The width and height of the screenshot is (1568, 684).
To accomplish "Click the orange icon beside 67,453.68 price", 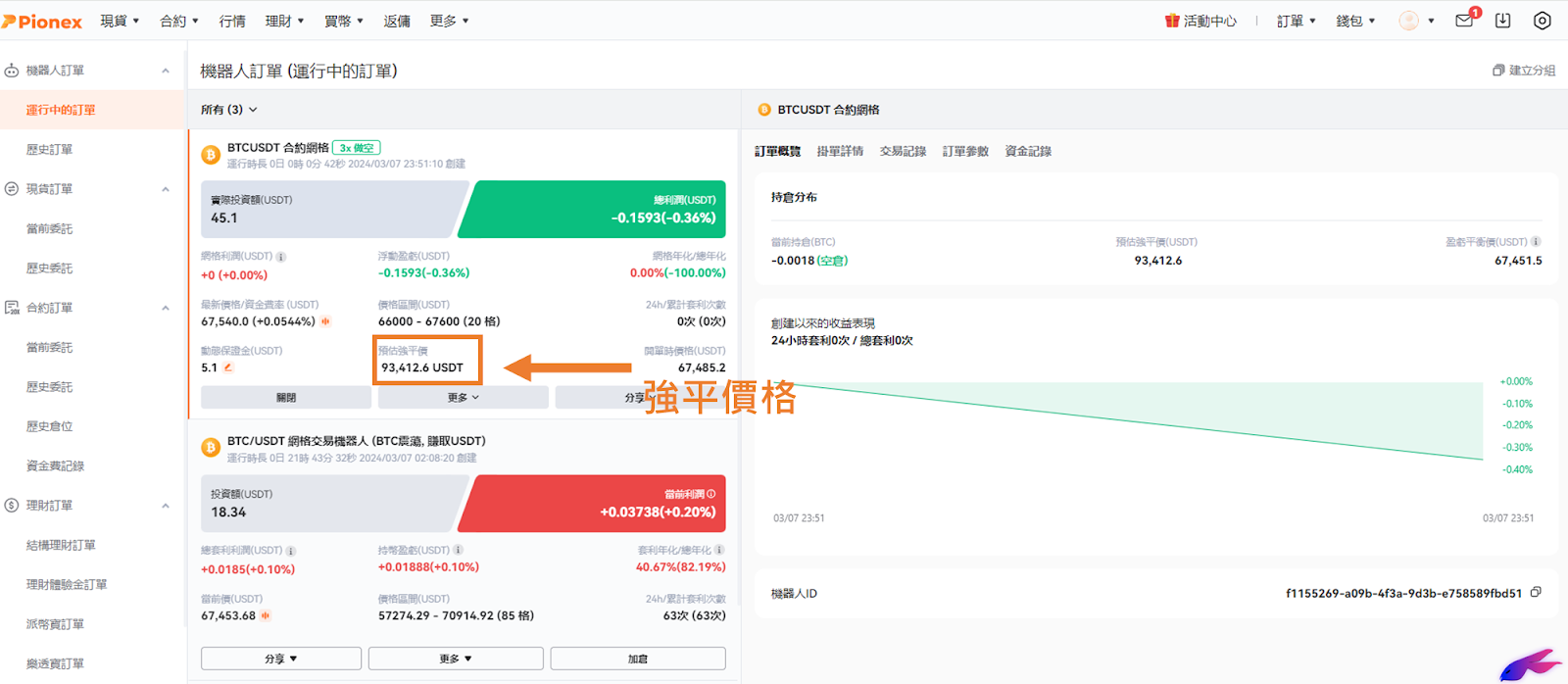I will pos(266,616).
